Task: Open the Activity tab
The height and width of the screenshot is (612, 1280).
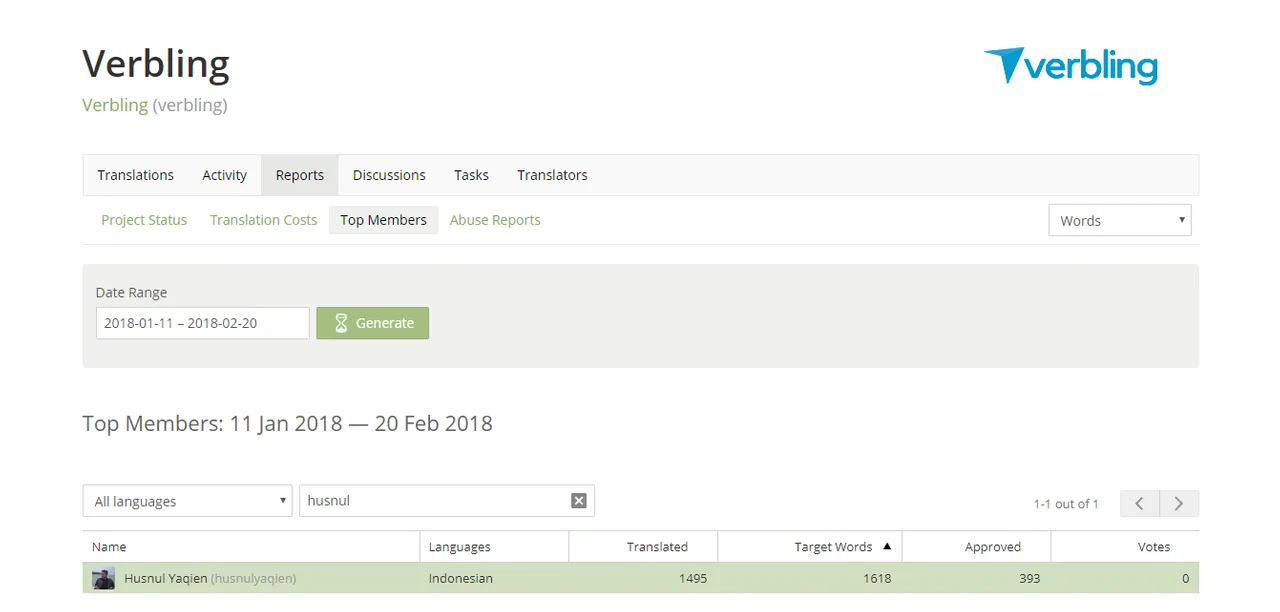Action: coord(224,175)
